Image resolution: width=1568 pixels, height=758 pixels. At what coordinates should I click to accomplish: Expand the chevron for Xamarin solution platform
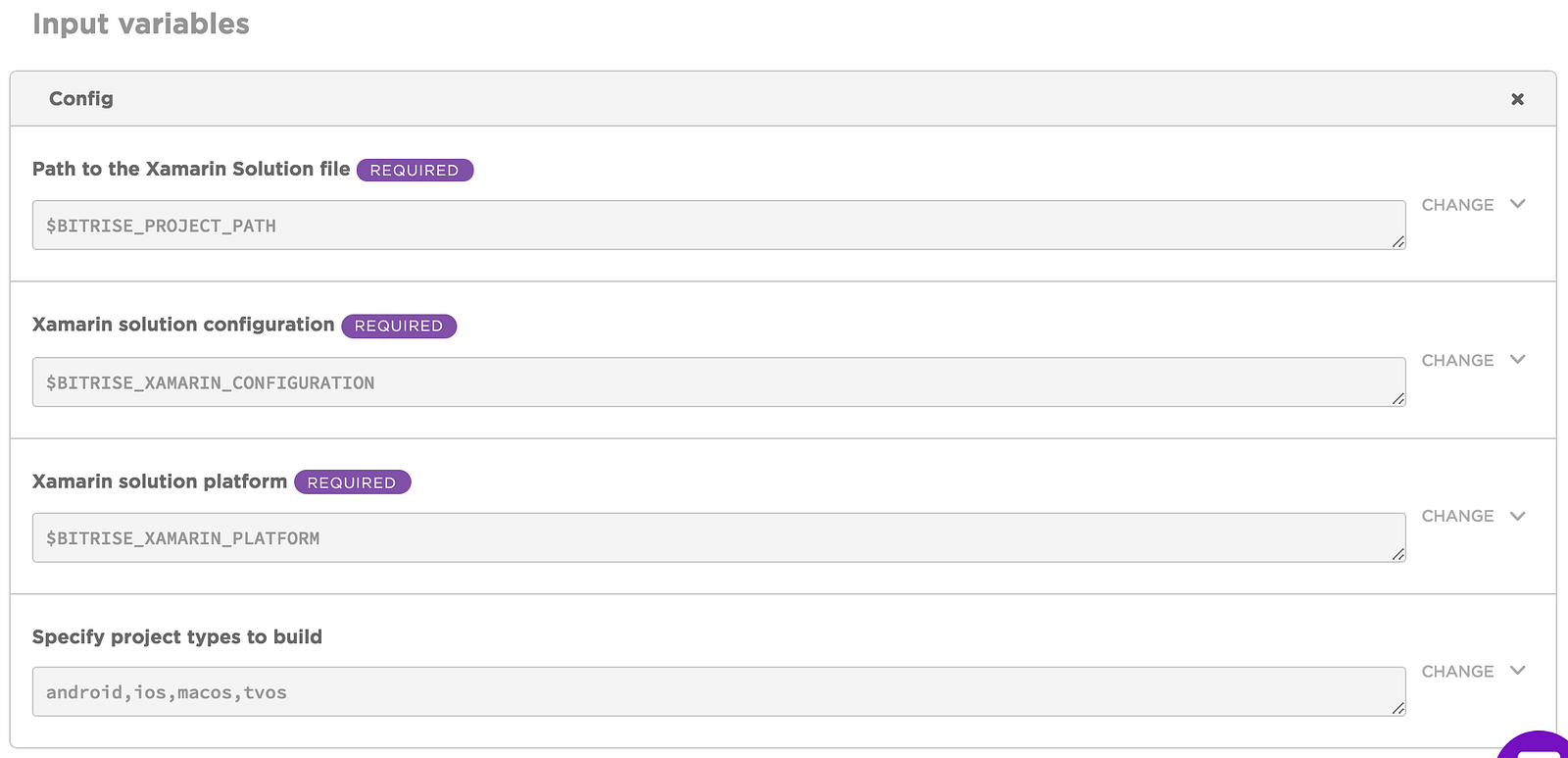tap(1518, 516)
